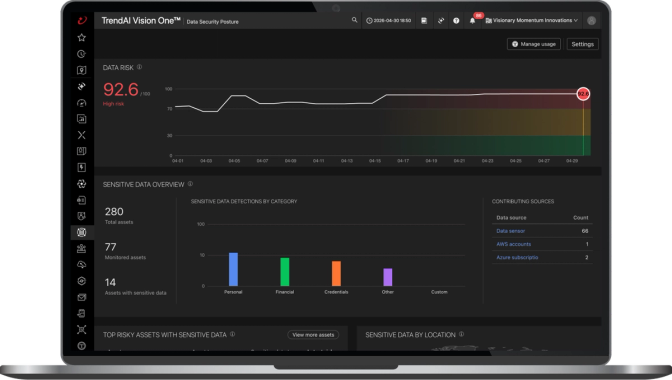Open the AWS accounts link

pos(513,244)
